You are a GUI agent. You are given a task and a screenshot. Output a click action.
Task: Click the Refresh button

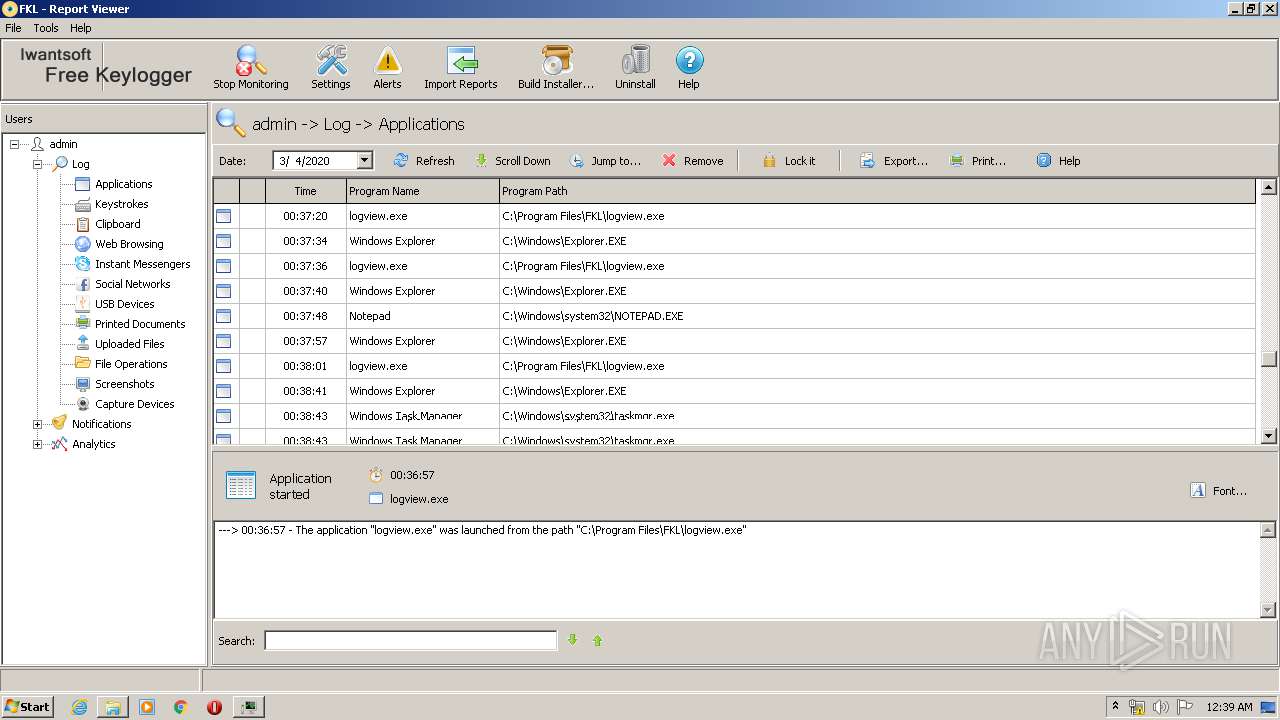click(424, 161)
